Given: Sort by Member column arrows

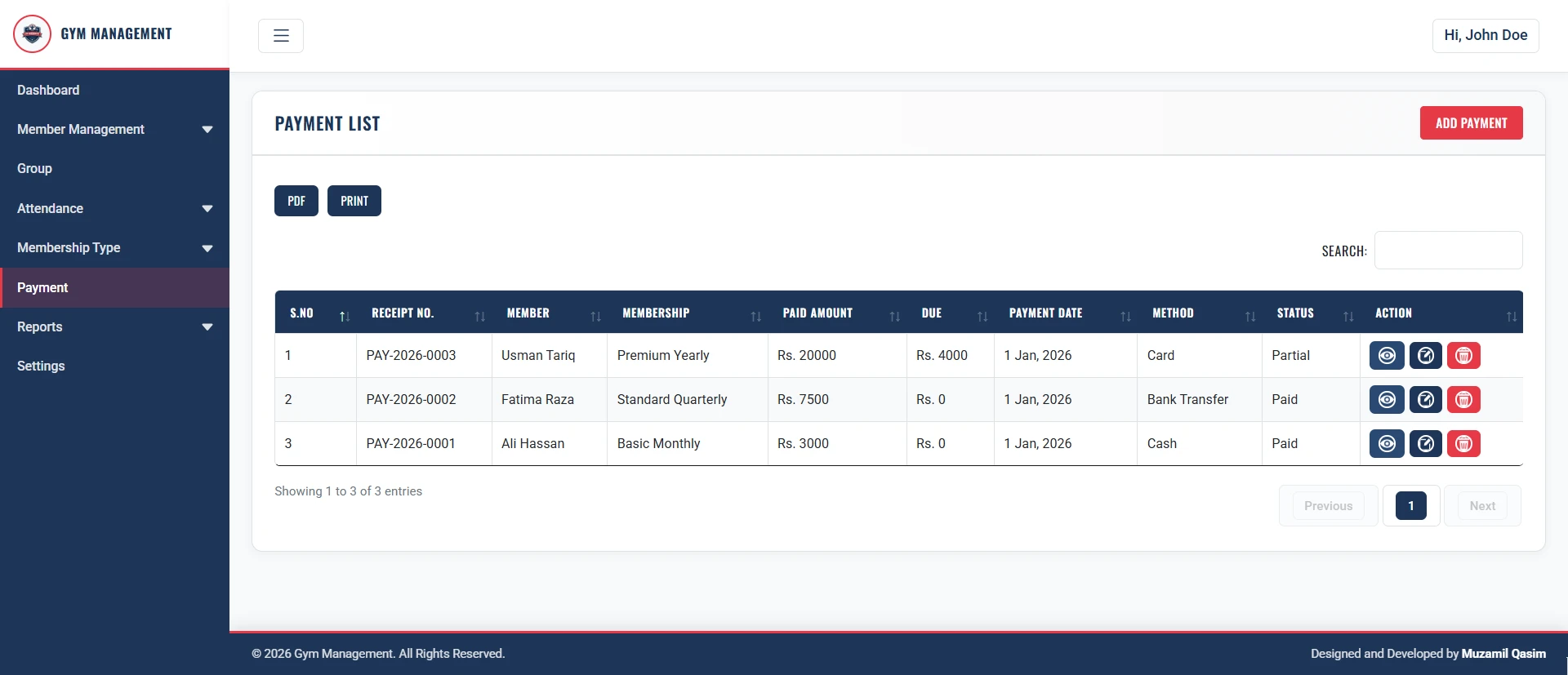Looking at the screenshot, I should (596, 316).
